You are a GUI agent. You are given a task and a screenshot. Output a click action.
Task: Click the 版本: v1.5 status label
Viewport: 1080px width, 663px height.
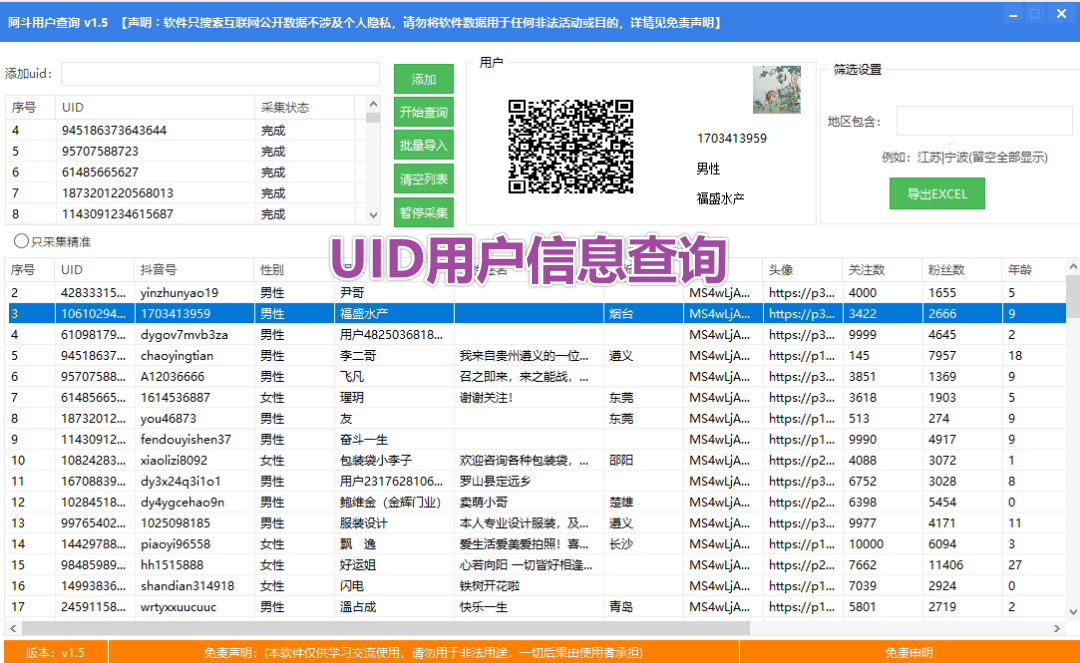[x=55, y=653]
